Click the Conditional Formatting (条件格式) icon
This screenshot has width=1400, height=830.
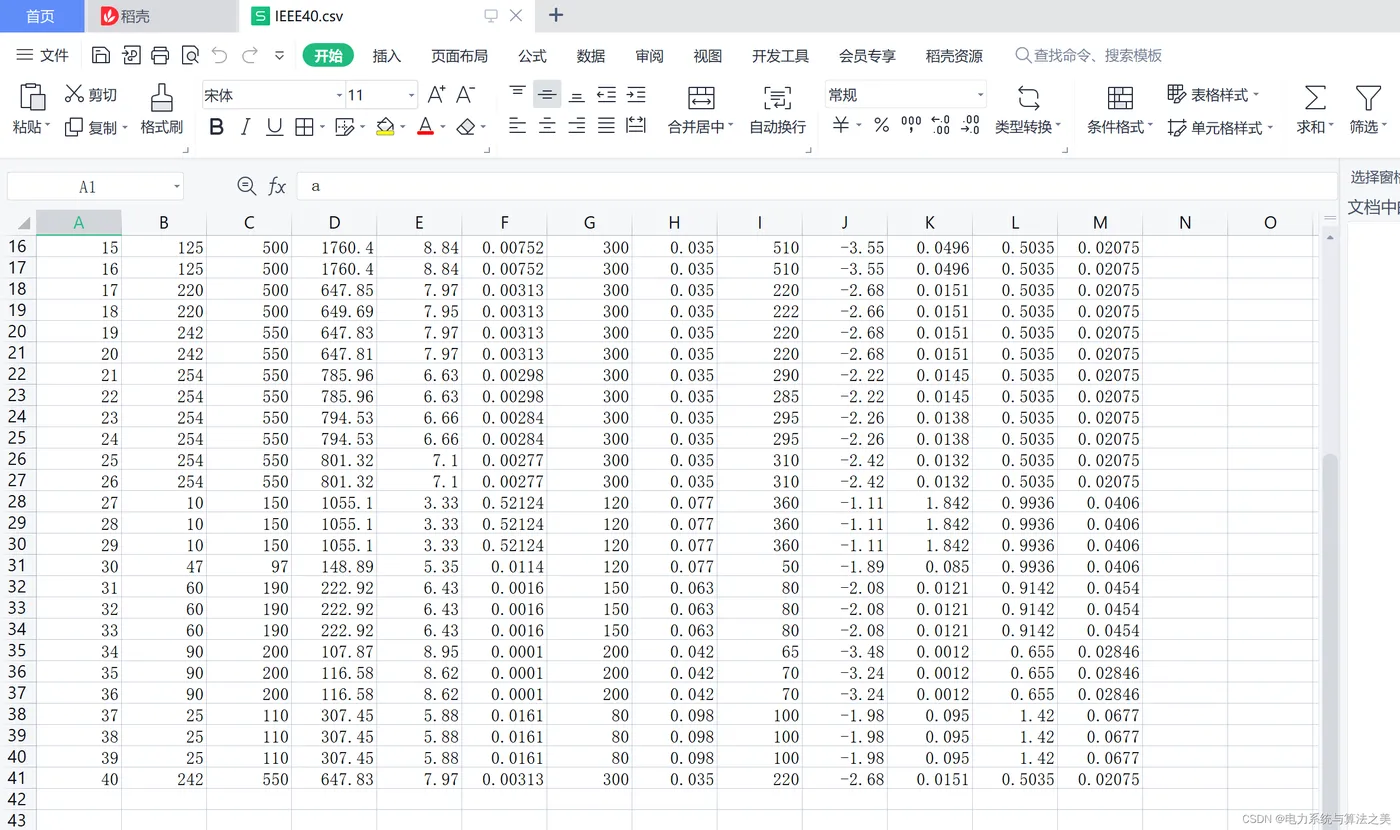coord(1121,97)
